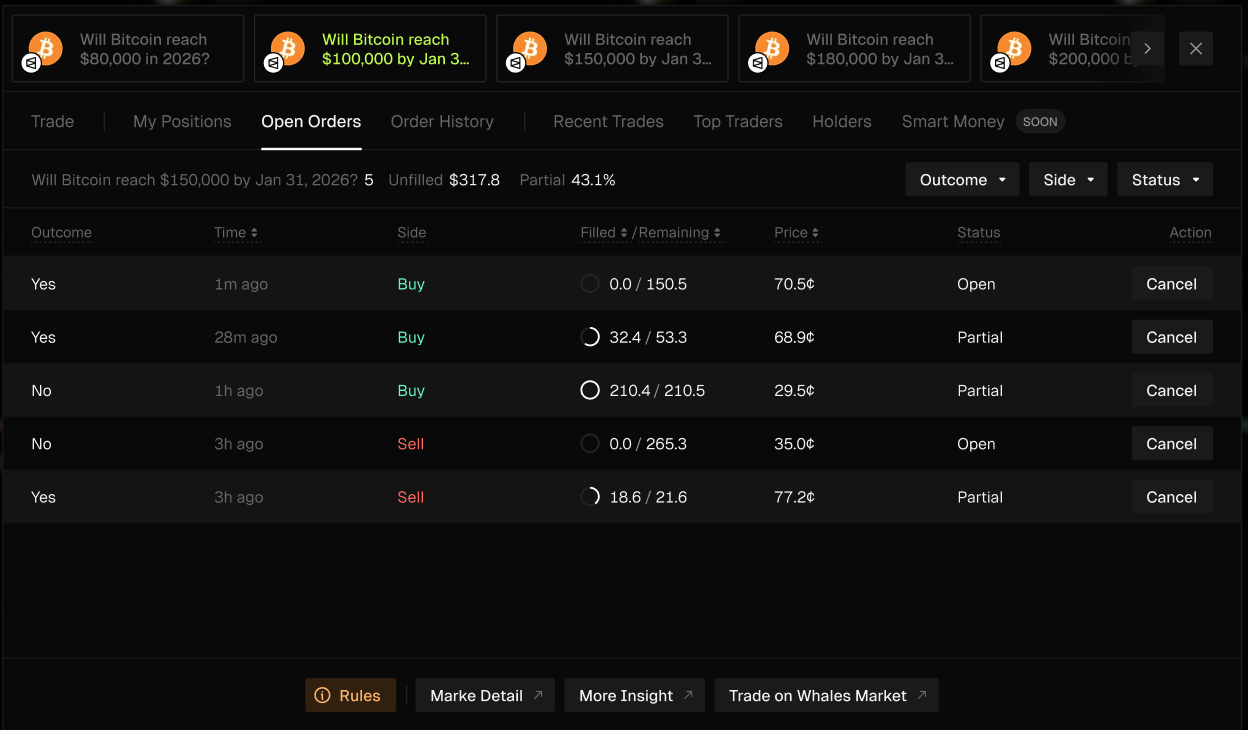Click external arrow icon beside Marke Detail
The width and height of the screenshot is (1248, 730).
(538, 695)
